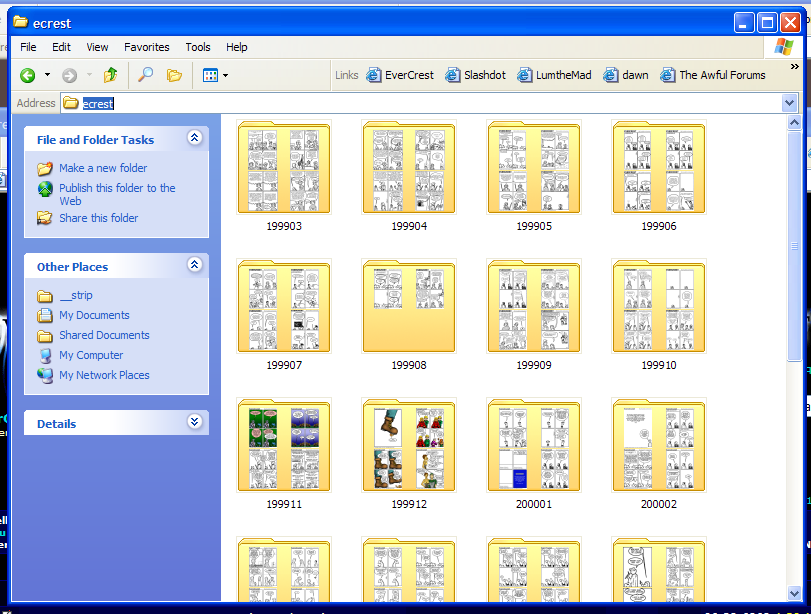The image size is (811, 614).
Task: Open the LumtheMad link
Action: [x=554, y=75]
